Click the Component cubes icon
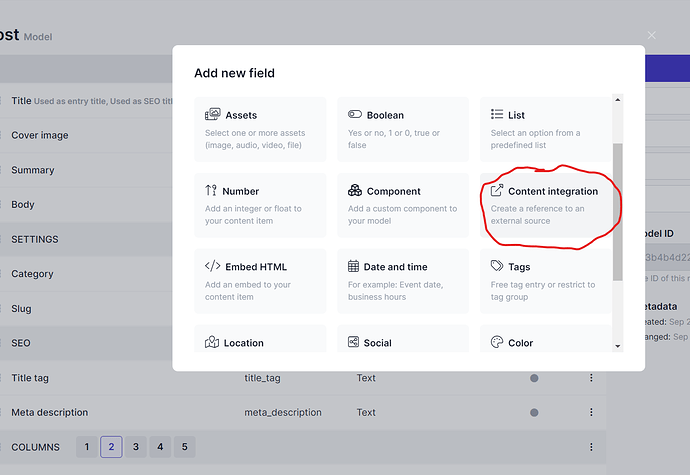 point(355,190)
